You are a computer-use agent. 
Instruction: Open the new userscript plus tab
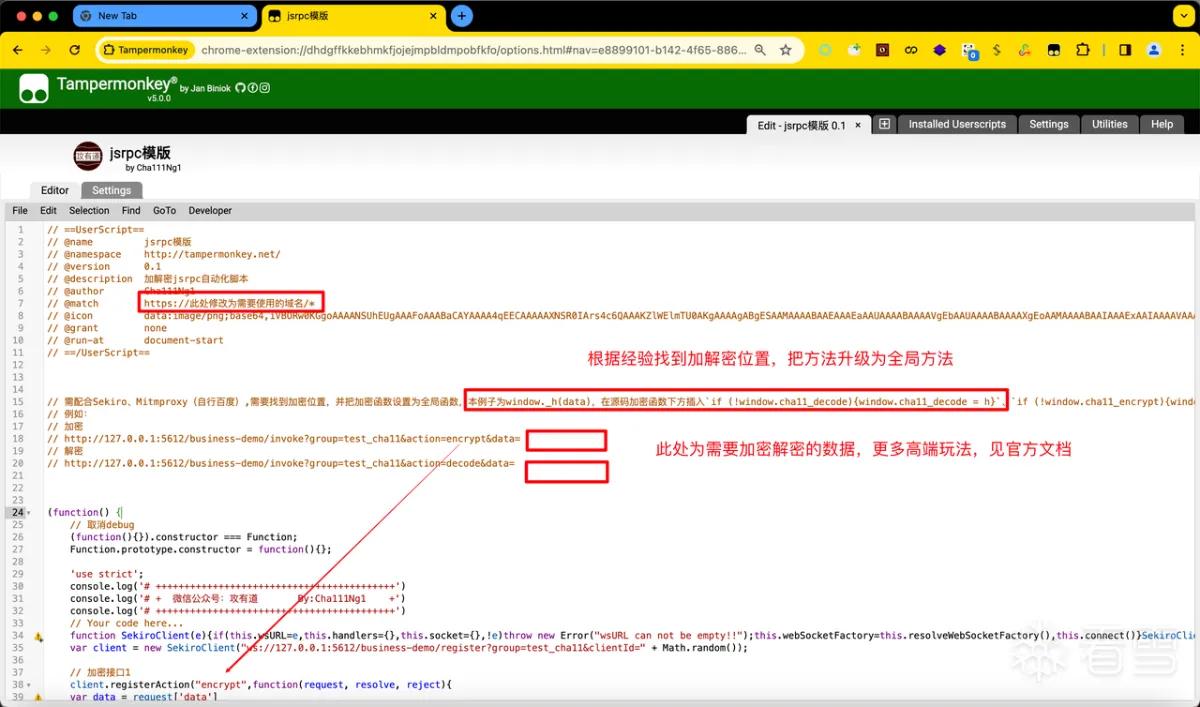tap(884, 124)
